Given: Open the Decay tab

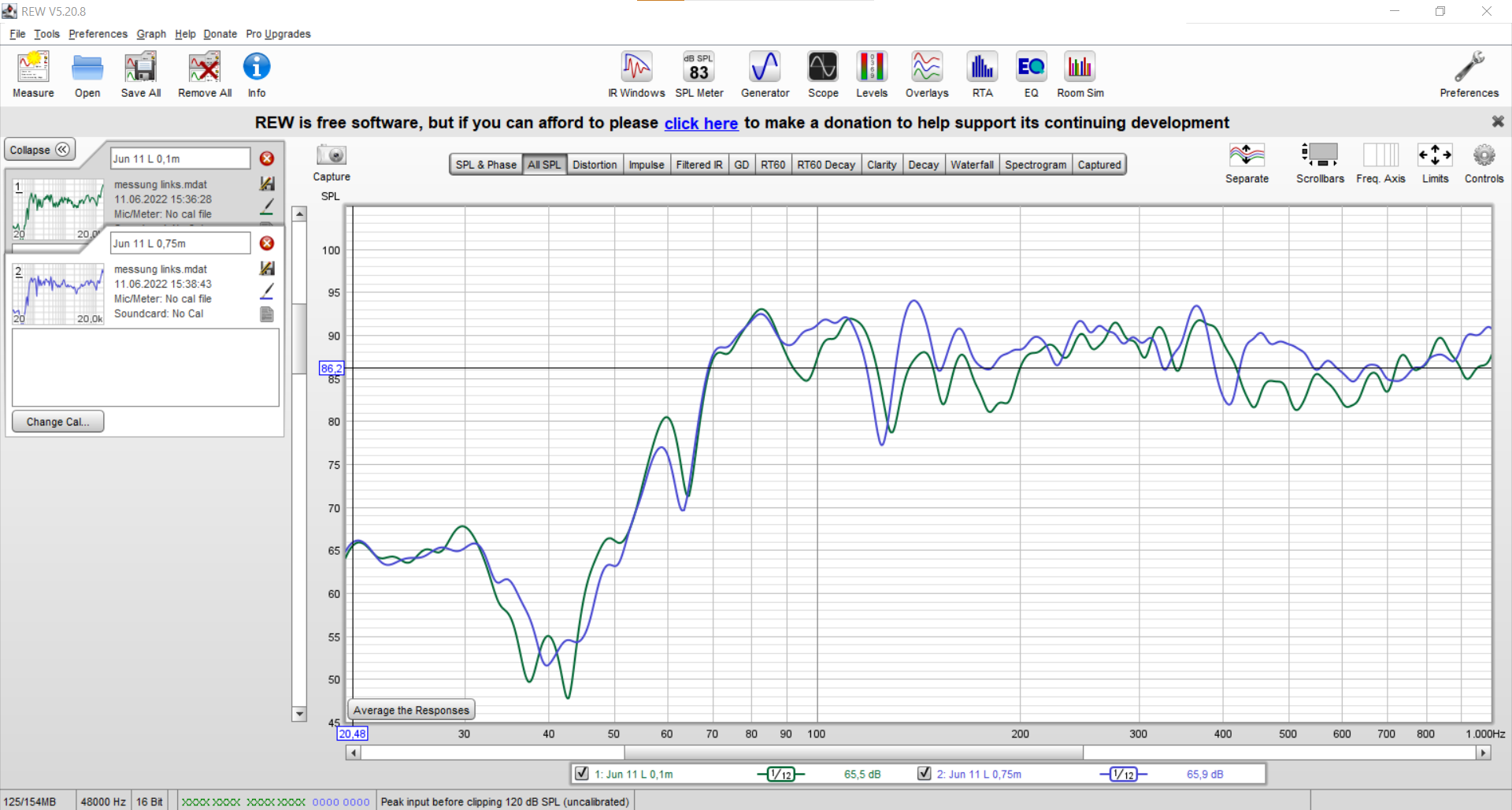Looking at the screenshot, I should coord(924,165).
